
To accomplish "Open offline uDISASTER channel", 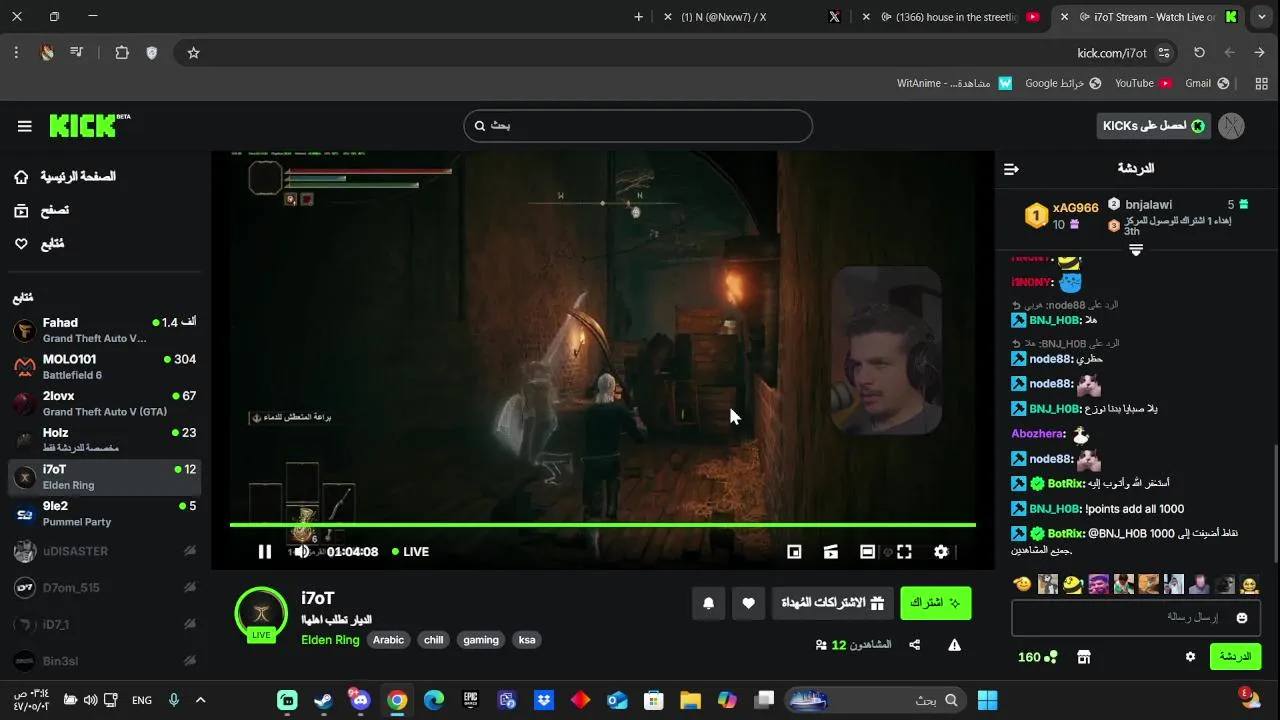I will [x=105, y=551].
